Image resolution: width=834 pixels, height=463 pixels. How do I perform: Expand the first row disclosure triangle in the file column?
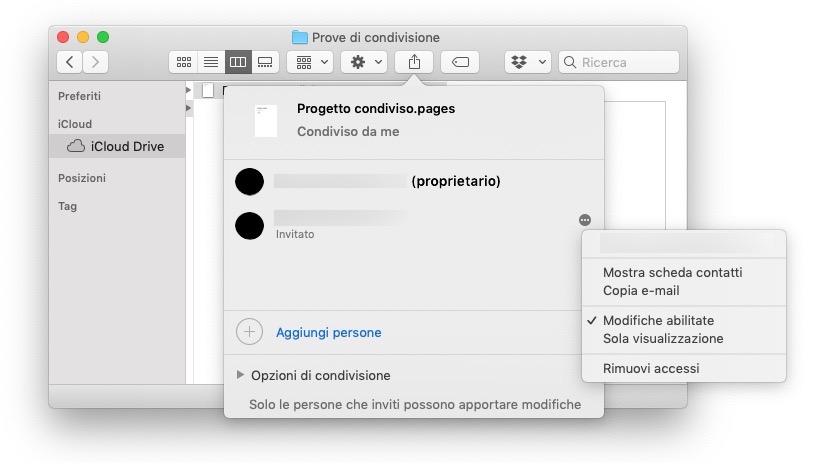188,90
